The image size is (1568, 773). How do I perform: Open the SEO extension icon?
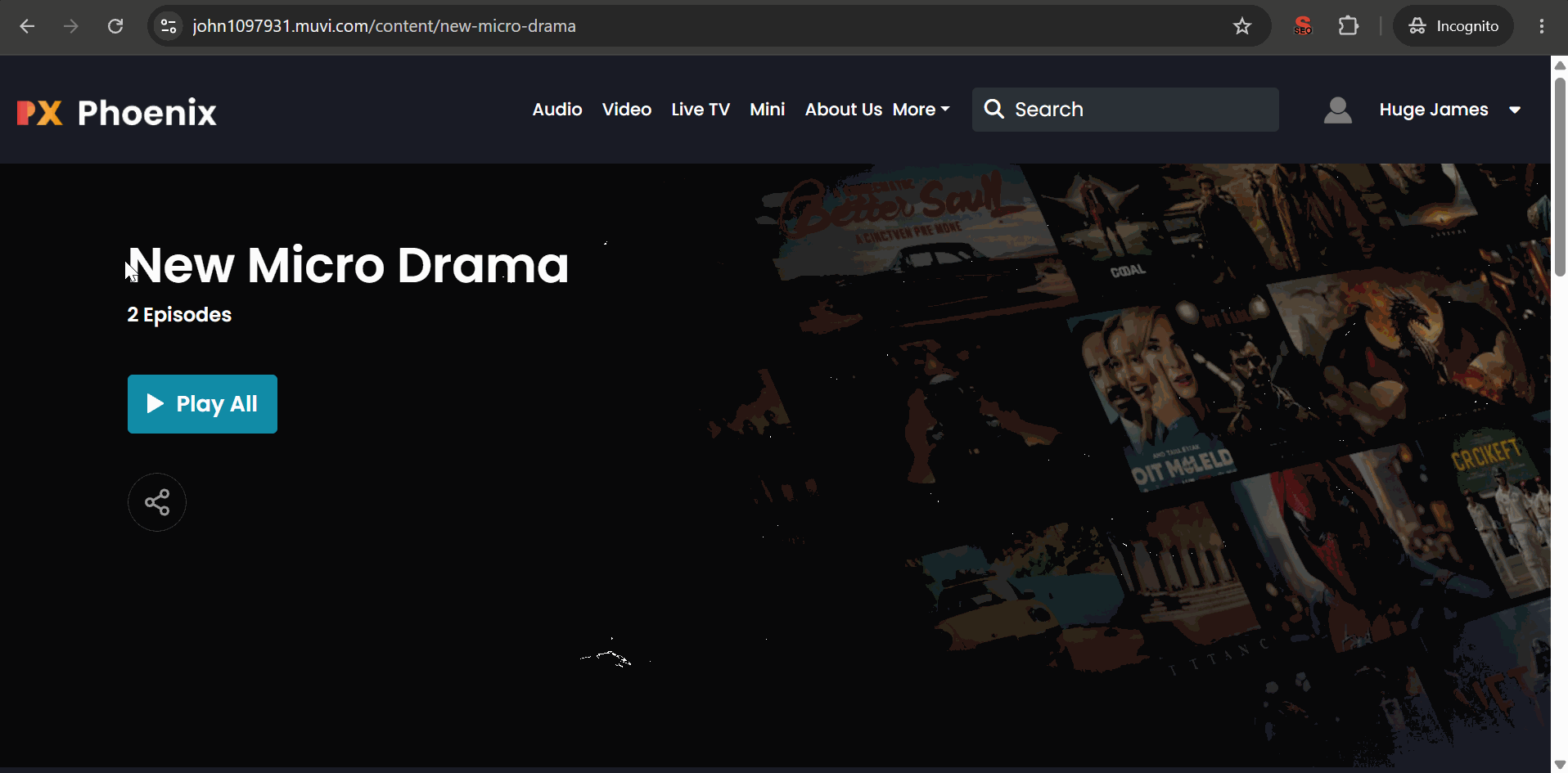1303,26
